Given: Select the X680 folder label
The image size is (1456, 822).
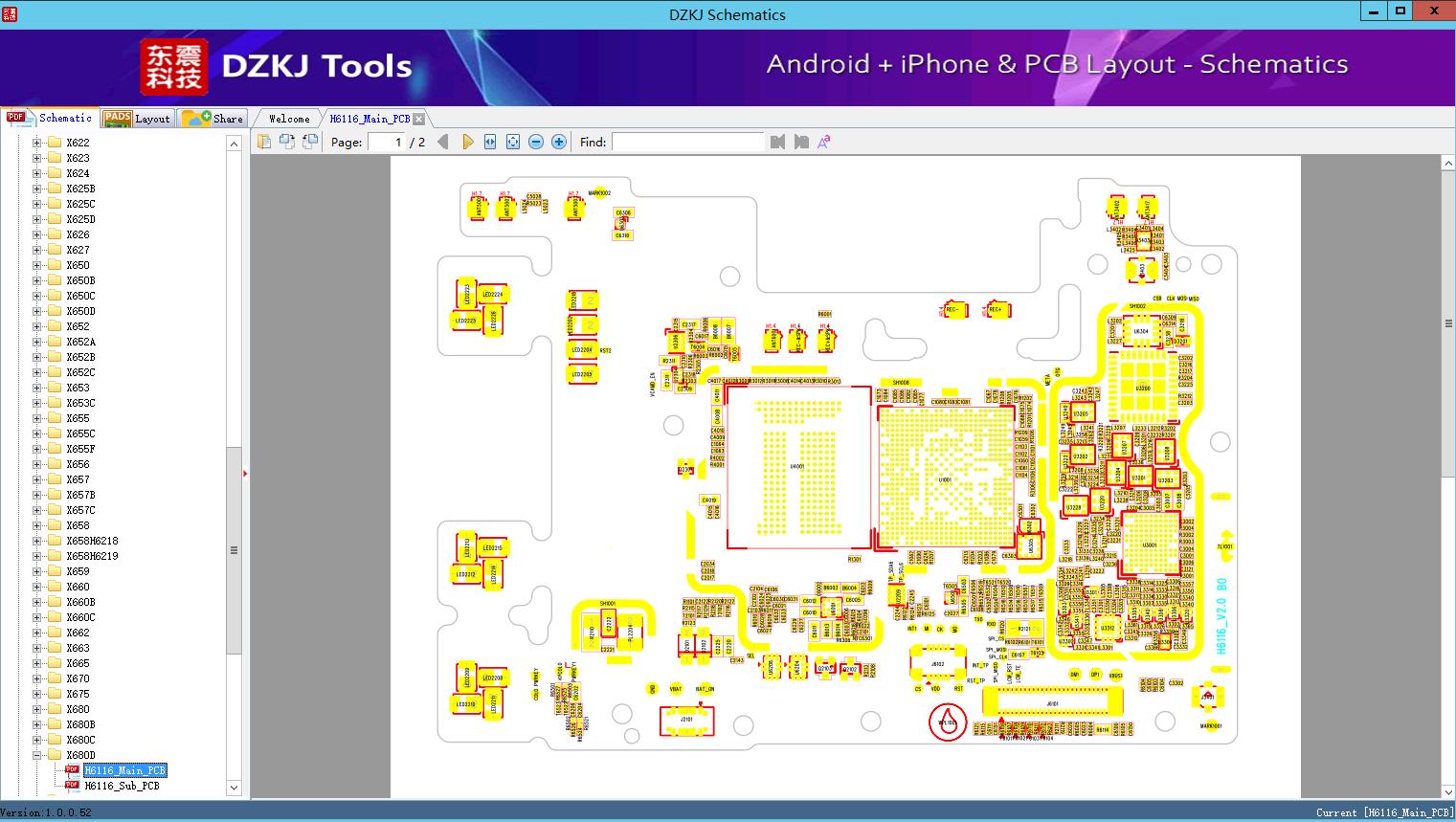Looking at the screenshot, I should tap(78, 709).
